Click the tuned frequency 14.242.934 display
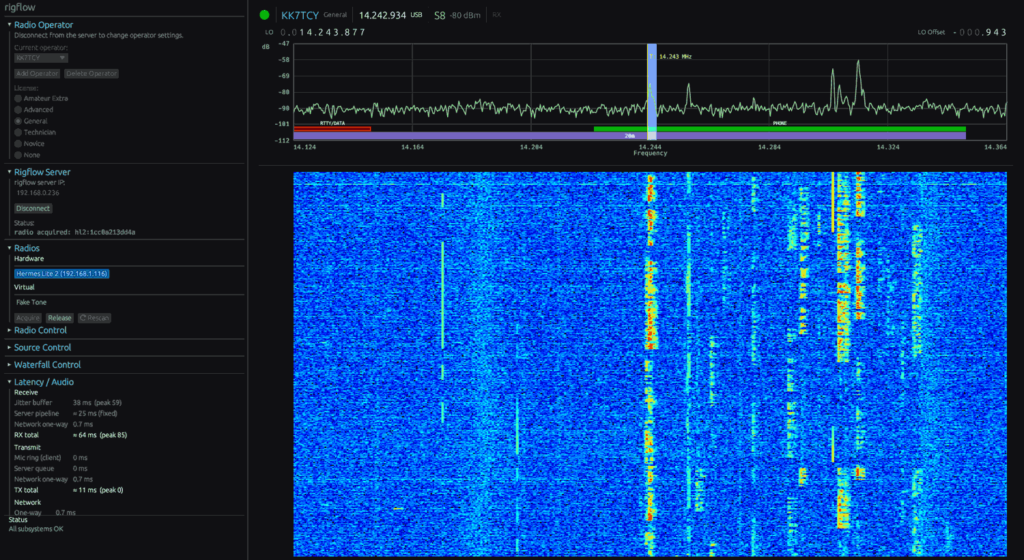1024x560 pixels. point(383,15)
